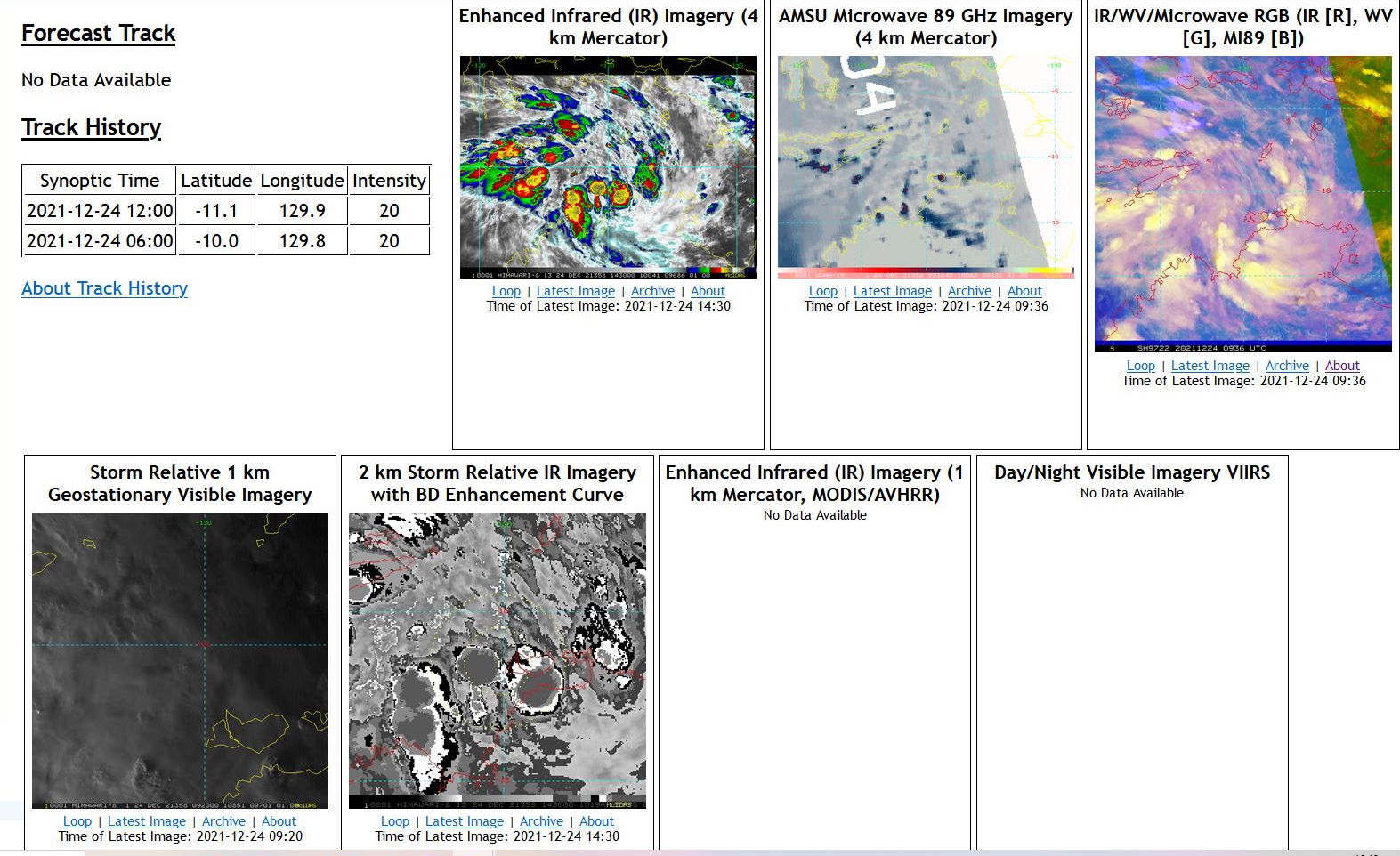Open Archive under Storm Relative 1 km Visible imagery
Image resolution: width=1400 pixels, height=856 pixels.
[x=223, y=821]
